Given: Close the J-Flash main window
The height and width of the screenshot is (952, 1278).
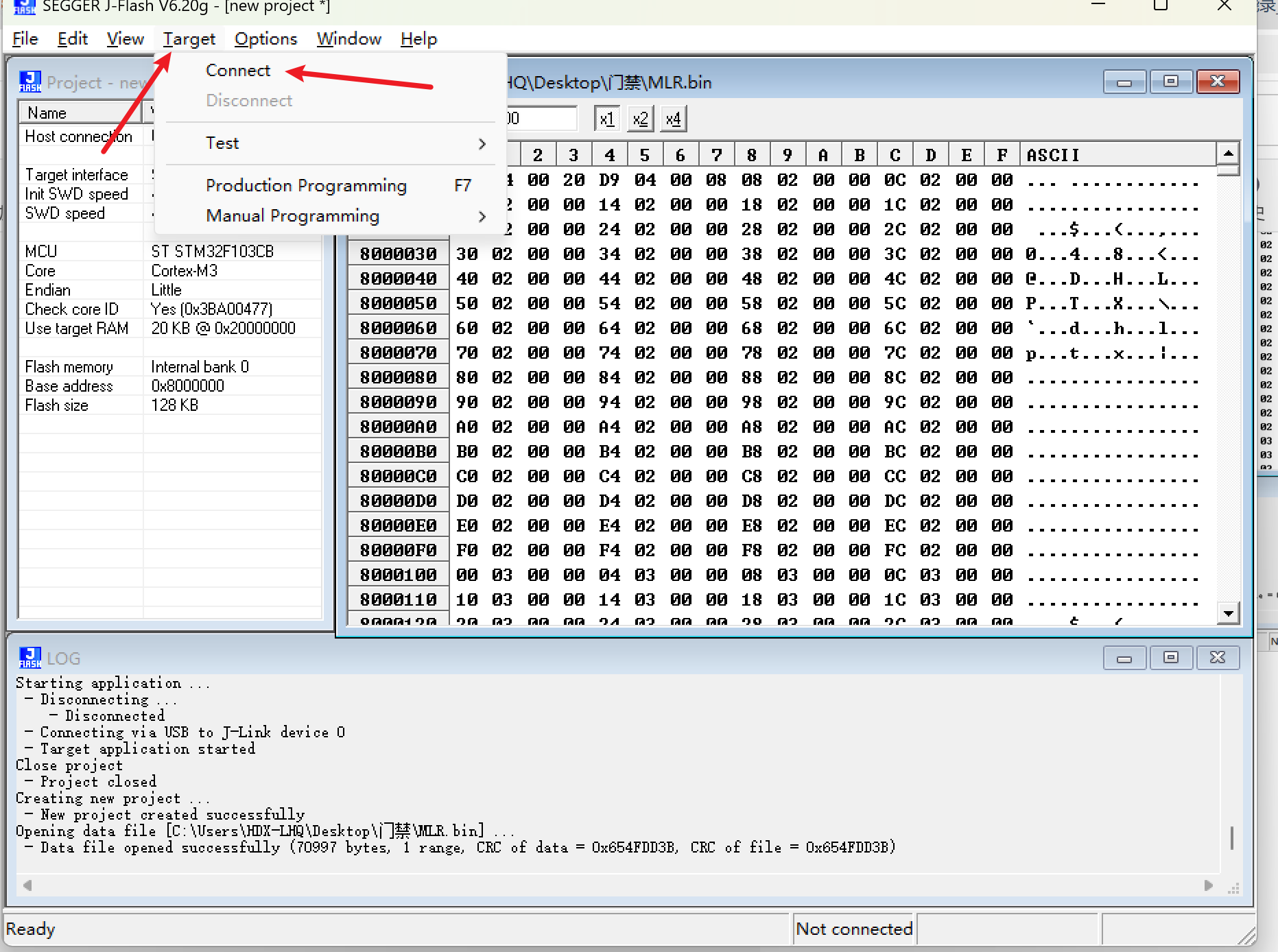Looking at the screenshot, I should (x=1224, y=5).
